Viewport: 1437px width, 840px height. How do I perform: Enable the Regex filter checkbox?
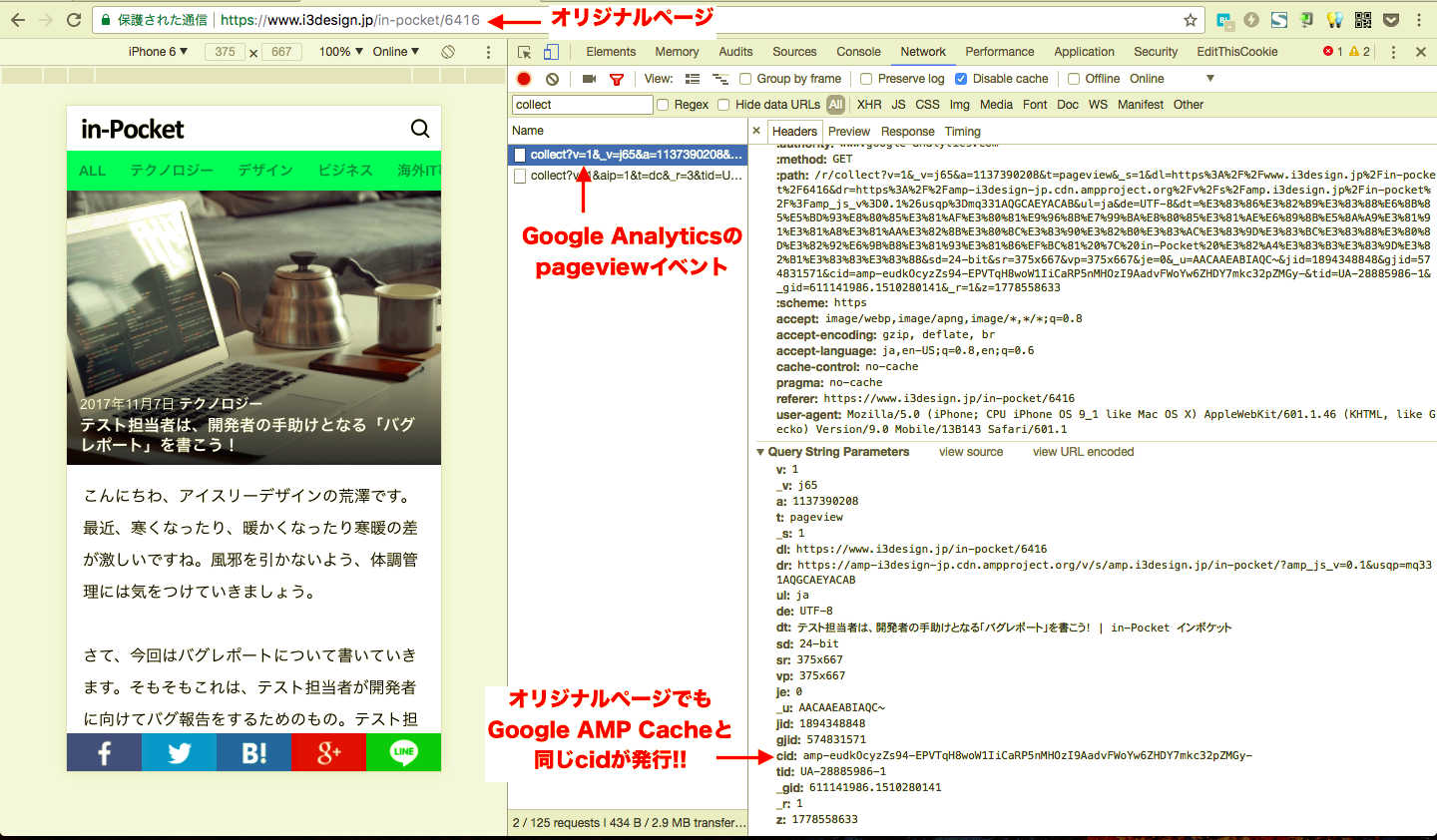[663, 105]
